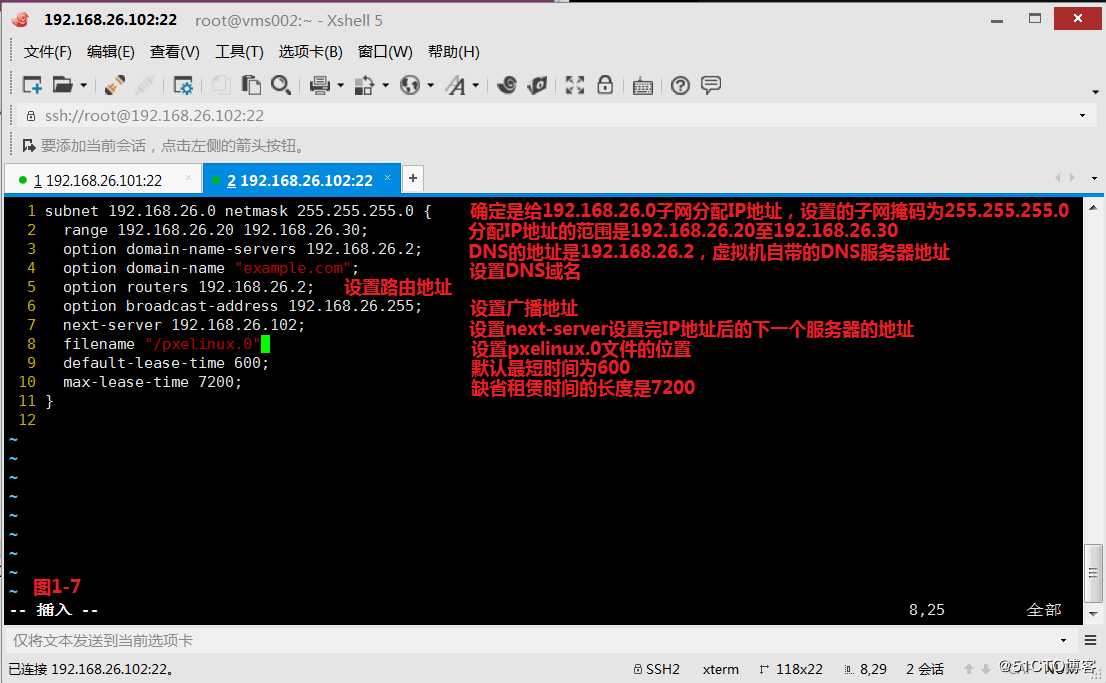
Task: Open the tab list dropdown arrow
Action: point(1094,179)
